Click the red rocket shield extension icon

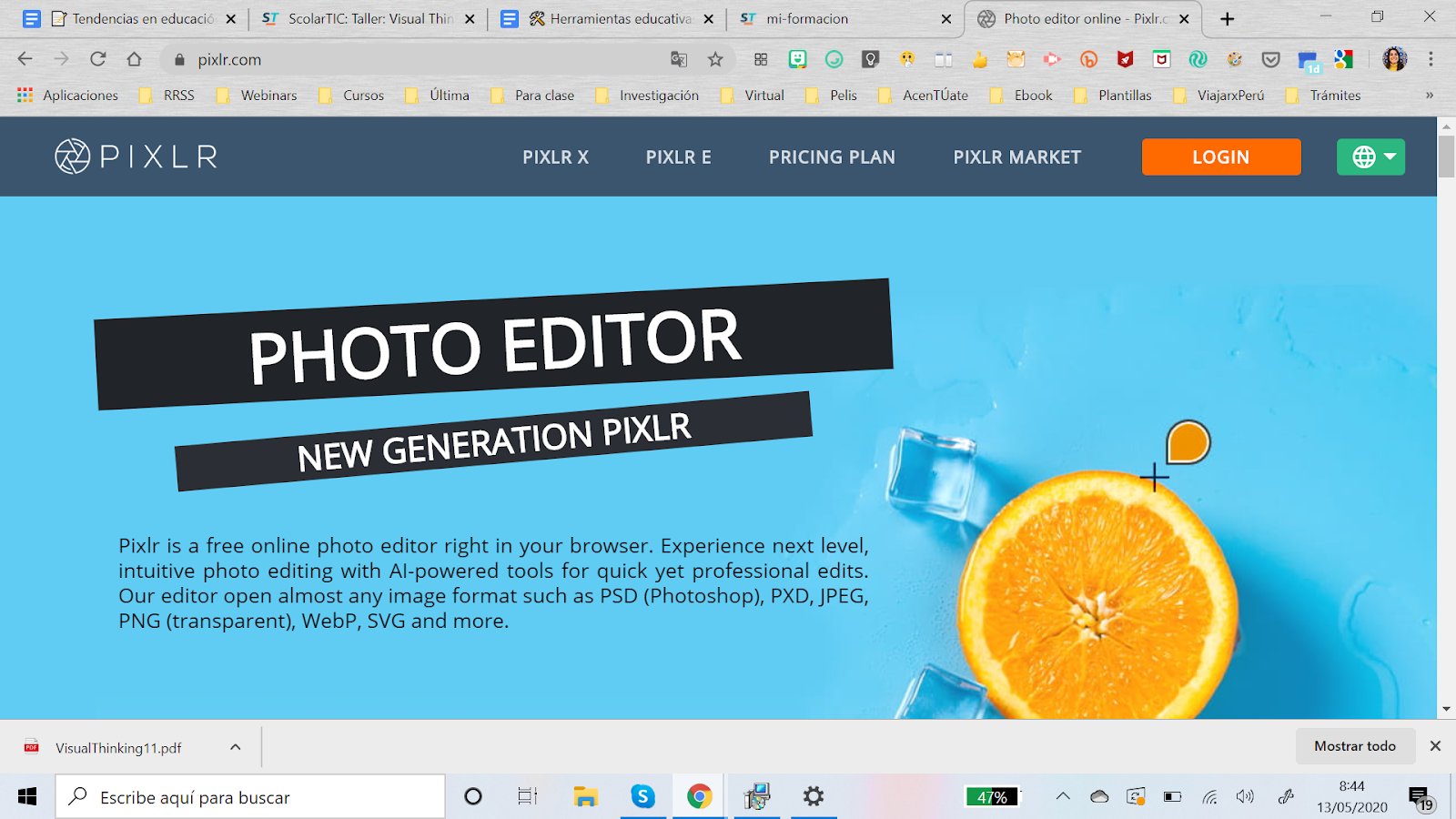pyautogui.click(x=1126, y=59)
